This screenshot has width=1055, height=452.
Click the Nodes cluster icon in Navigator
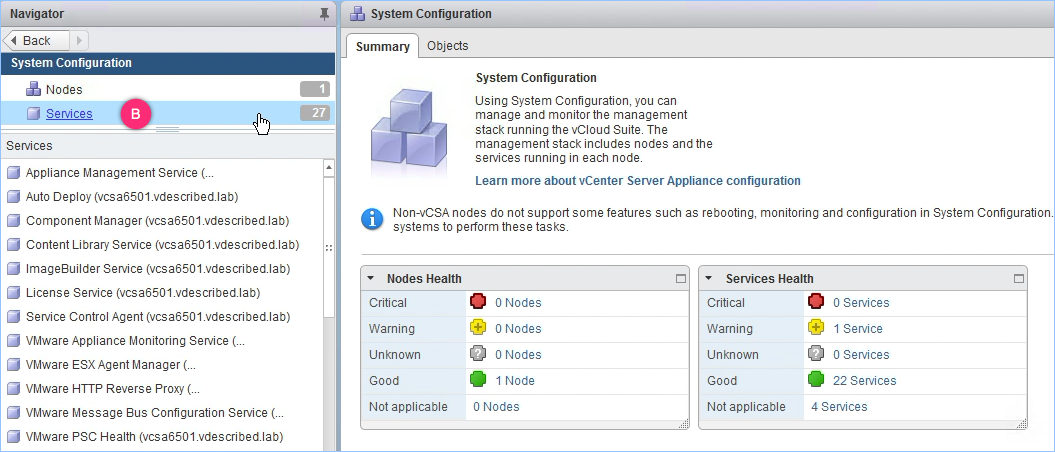pos(33,89)
